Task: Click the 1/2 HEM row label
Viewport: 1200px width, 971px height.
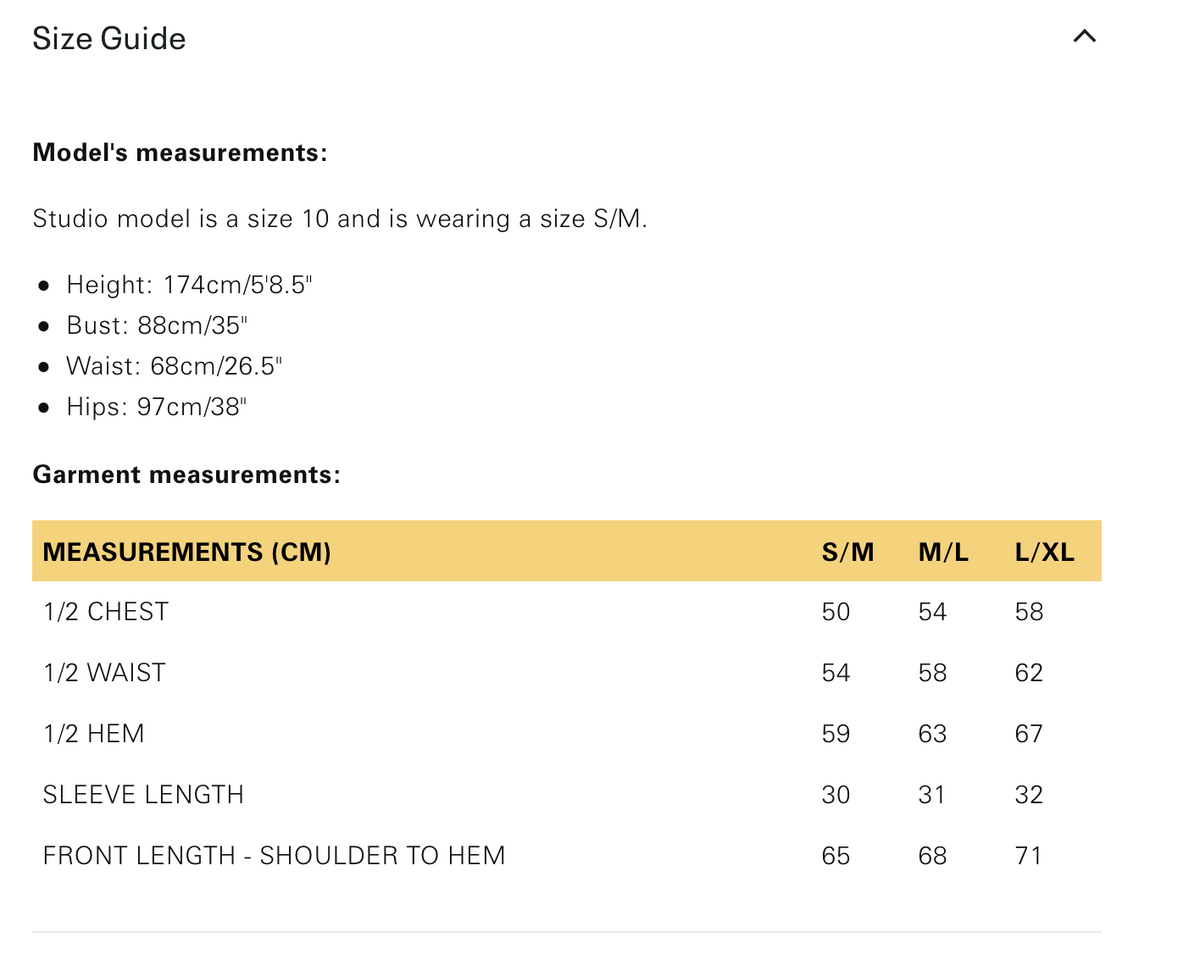Action: tap(94, 734)
